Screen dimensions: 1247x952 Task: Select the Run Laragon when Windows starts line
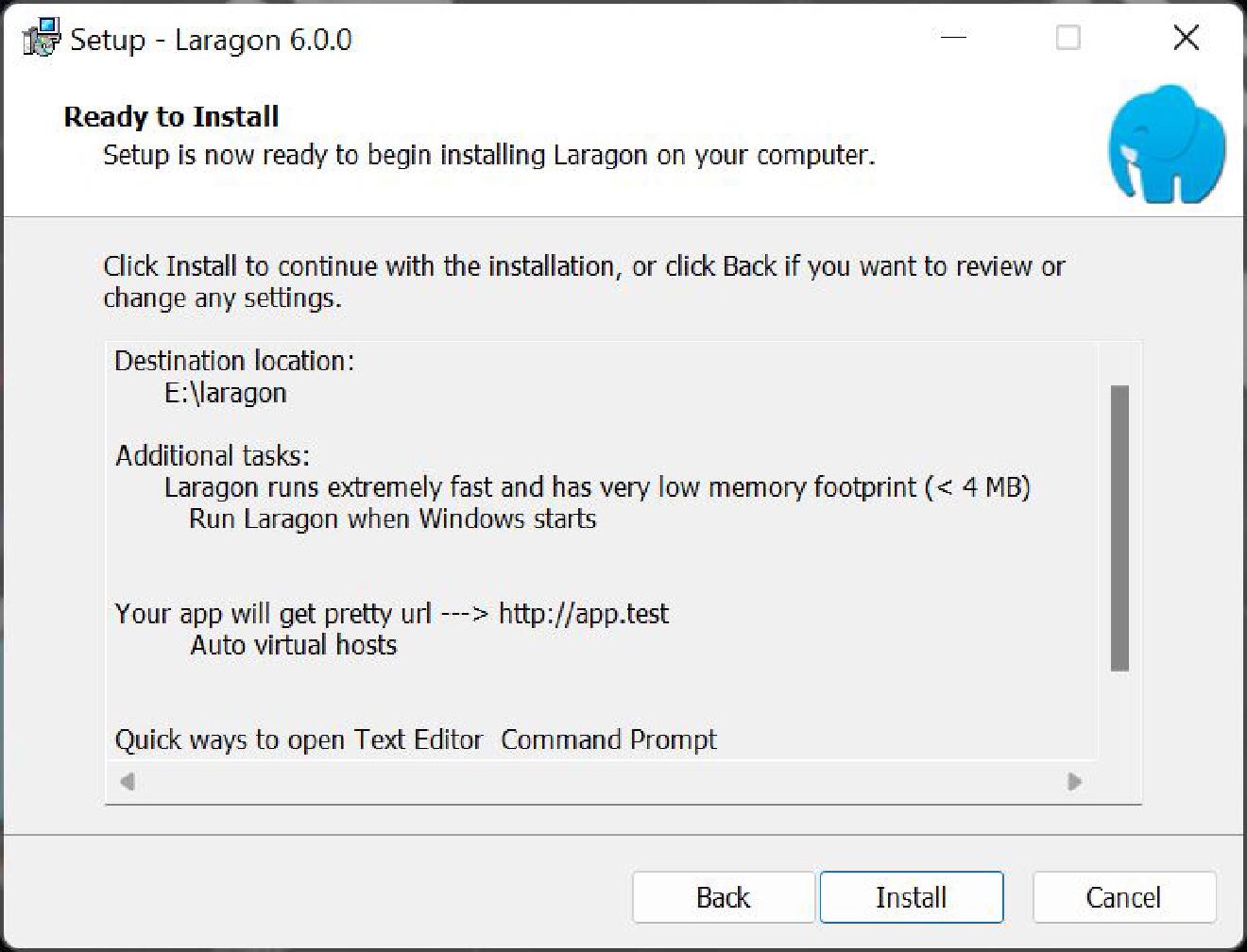[392, 518]
